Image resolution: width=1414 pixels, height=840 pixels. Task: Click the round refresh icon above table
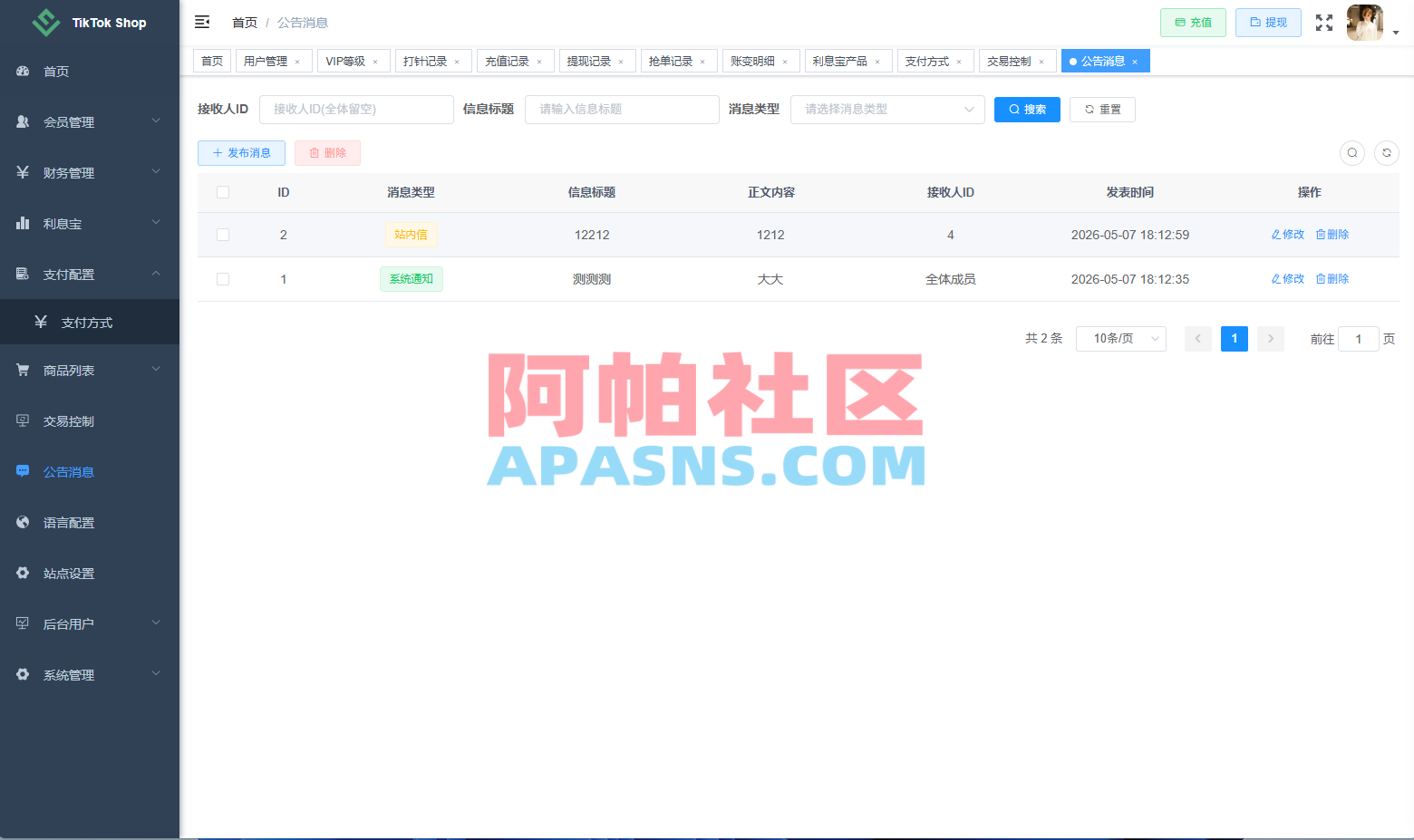click(x=1387, y=152)
